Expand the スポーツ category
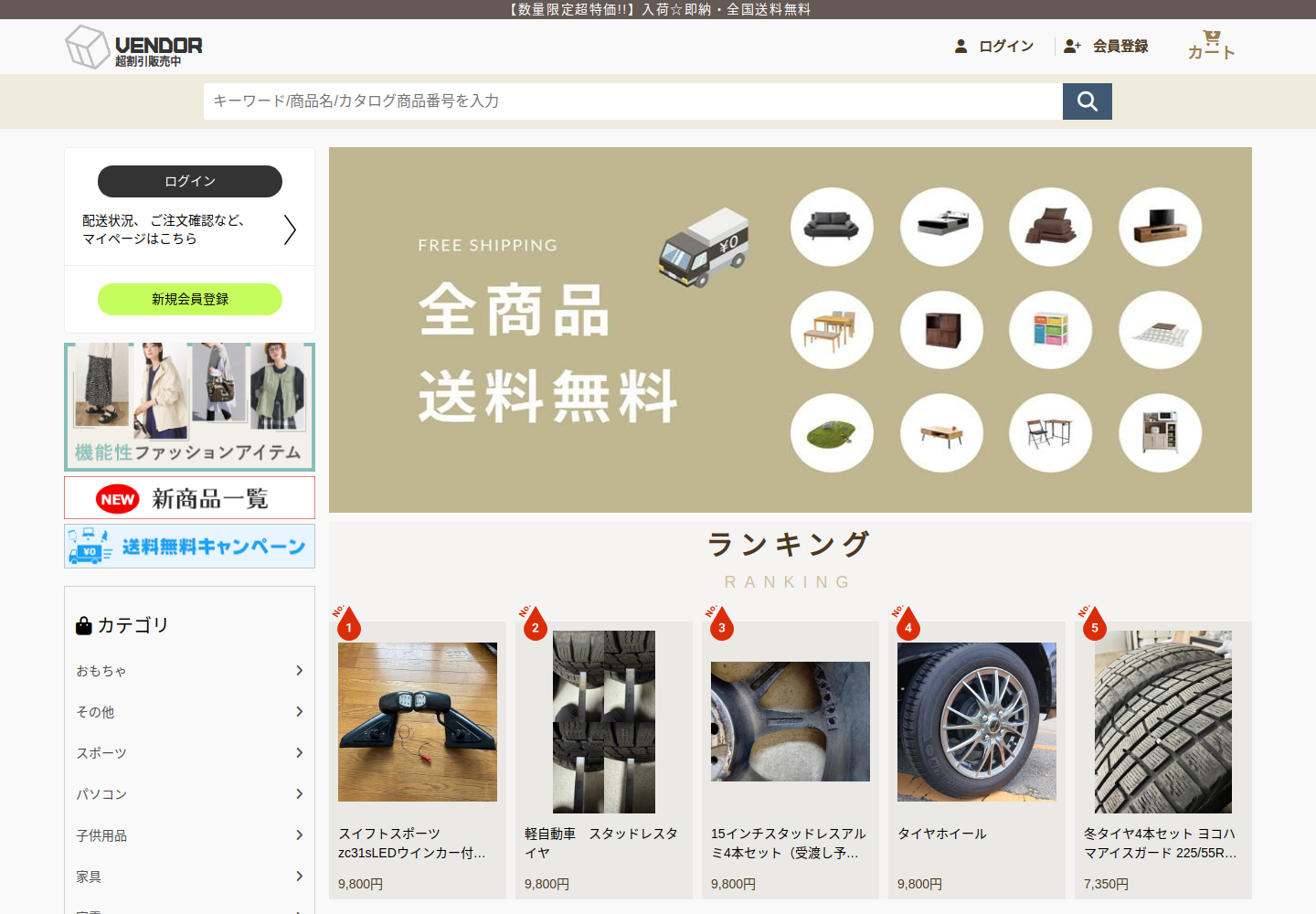1316x914 pixels. (190, 753)
